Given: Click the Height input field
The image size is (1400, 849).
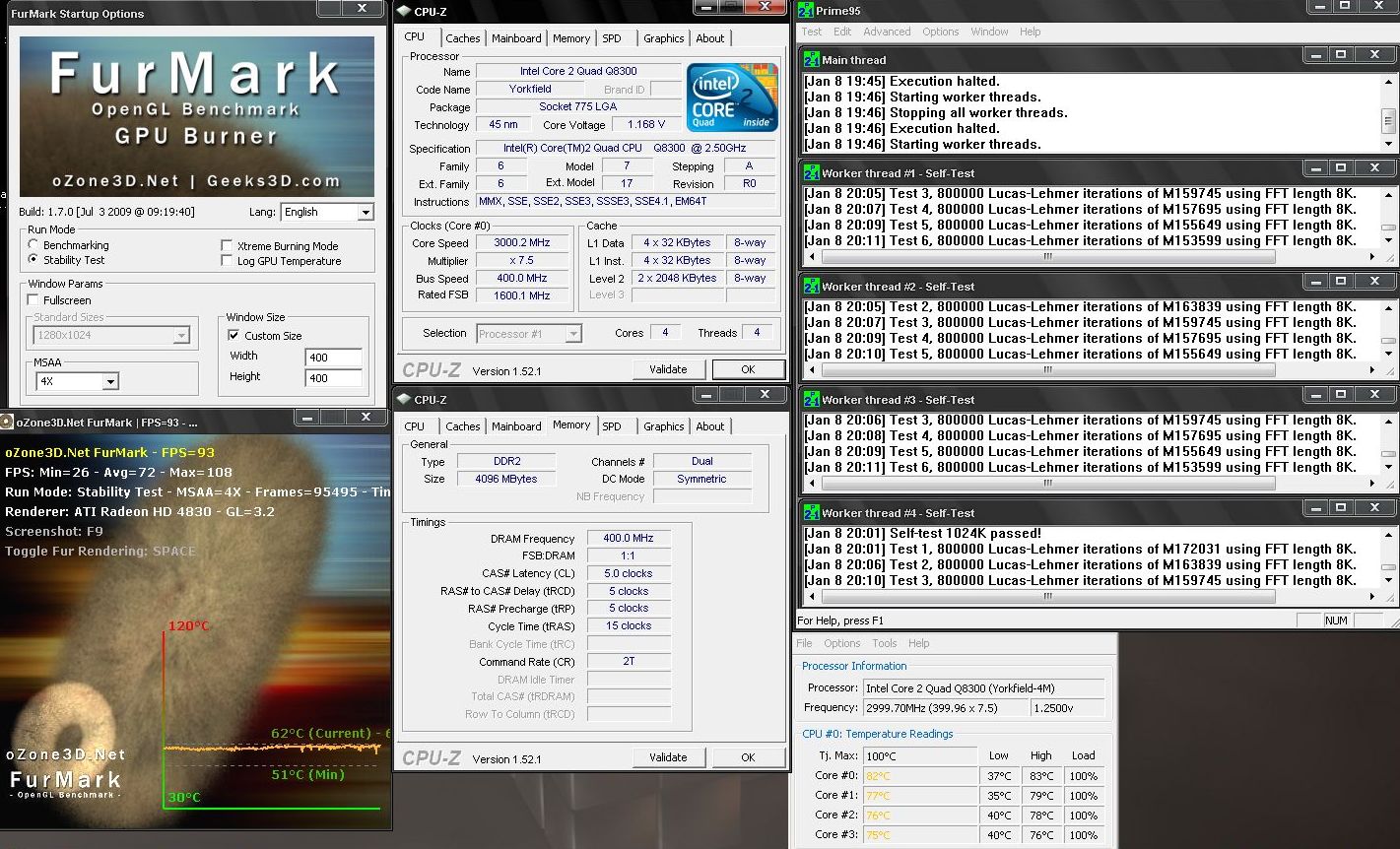Looking at the screenshot, I should point(334,377).
